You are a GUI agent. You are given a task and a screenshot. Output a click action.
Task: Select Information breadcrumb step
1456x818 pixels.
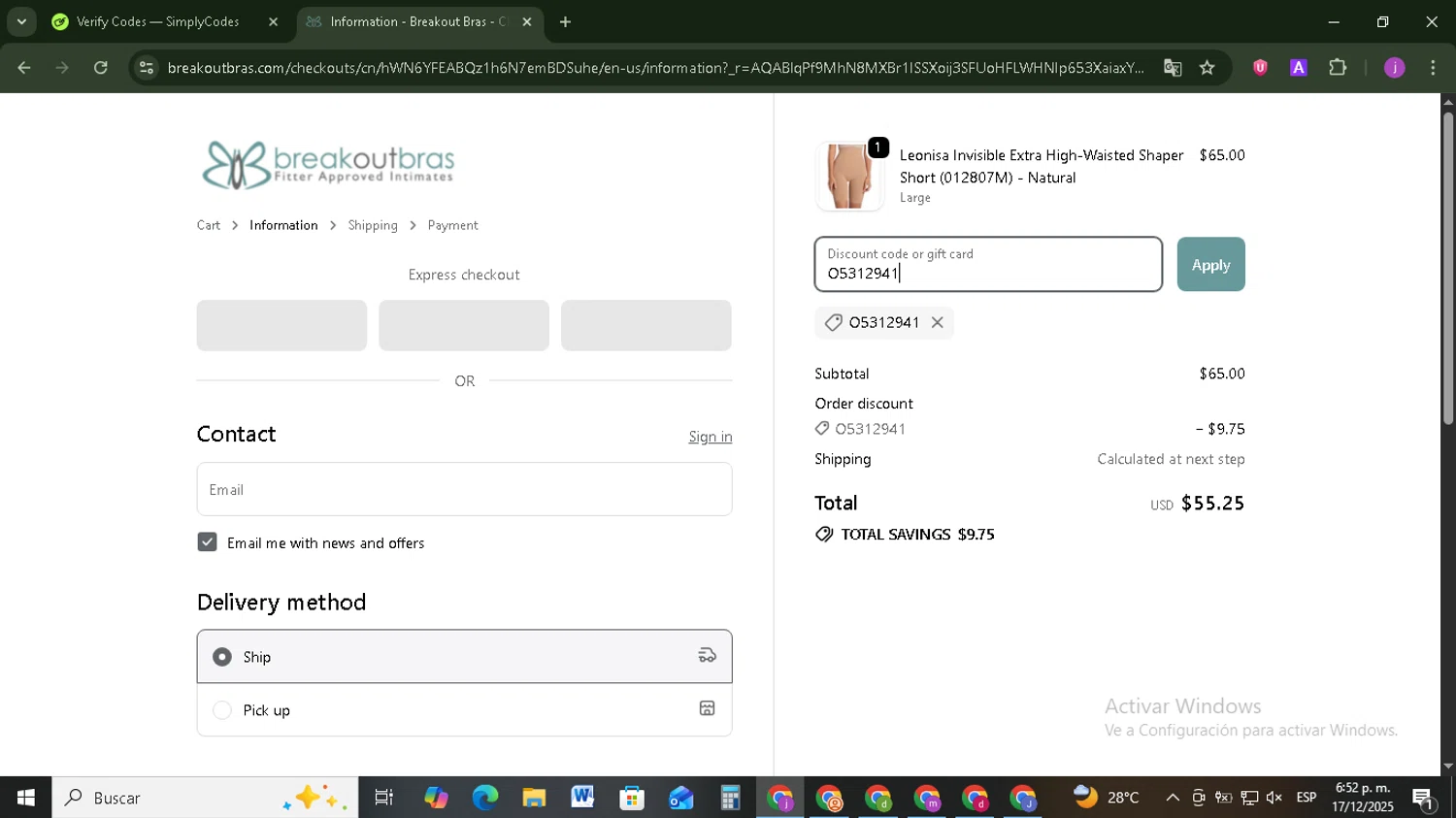click(x=283, y=225)
